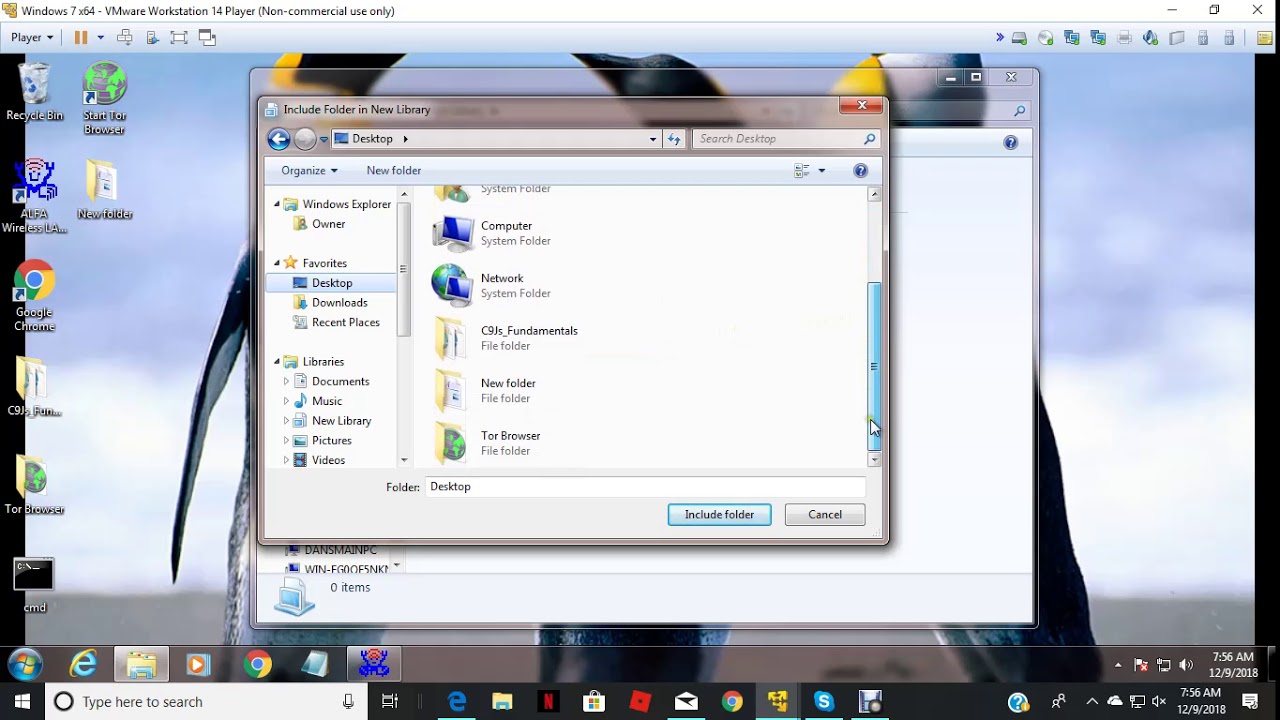This screenshot has width=1280, height=720.
Task: Click the ALFA Wireless LAN desktop icon
Action: coord(34,197)
